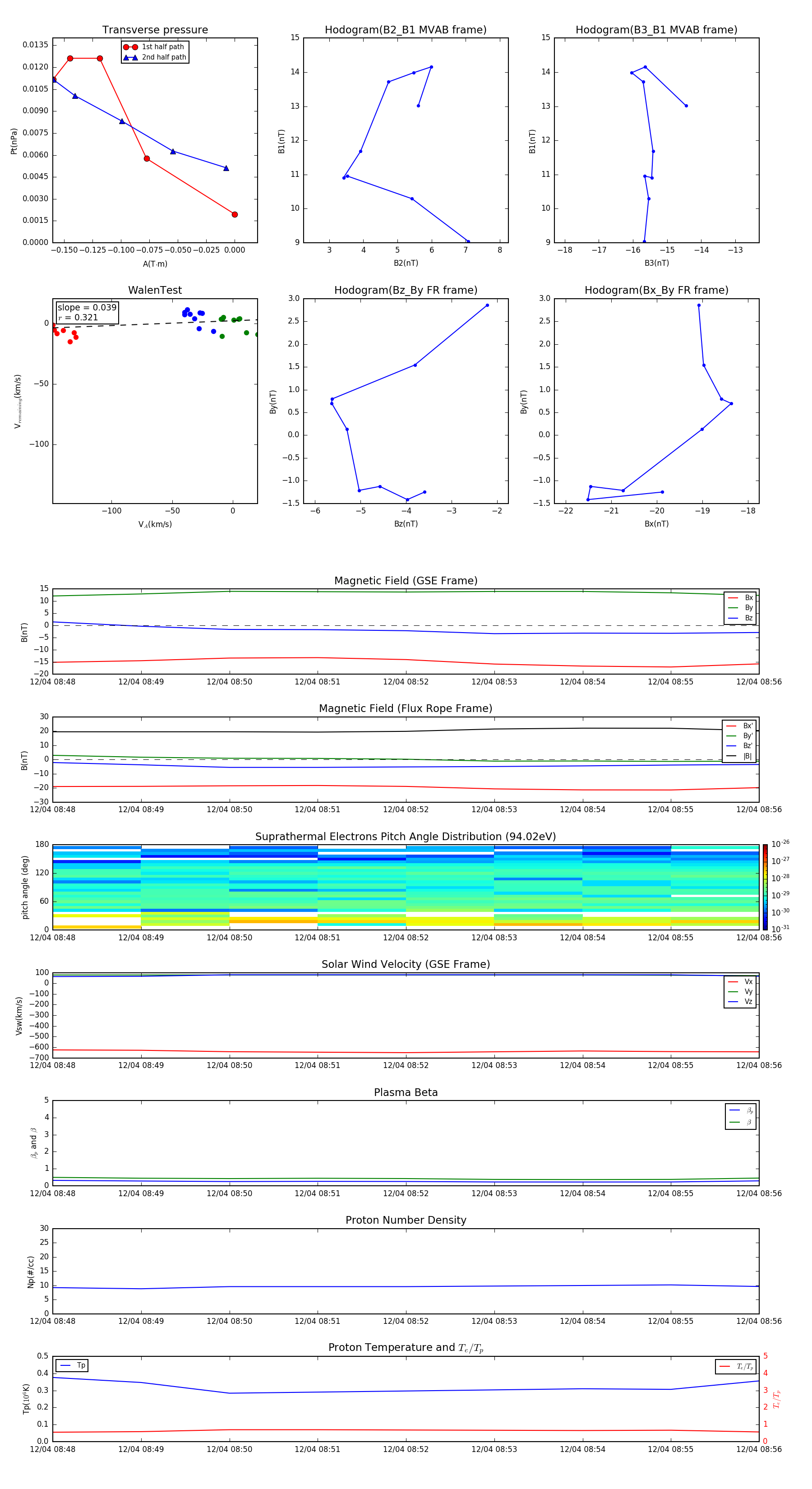The width and height of the screenshot is (812, 1489).
Task: Click the 'Magnetic Field (Flux Rope Frame)' title
Action: pyautogui.click(x=406, y=709)
